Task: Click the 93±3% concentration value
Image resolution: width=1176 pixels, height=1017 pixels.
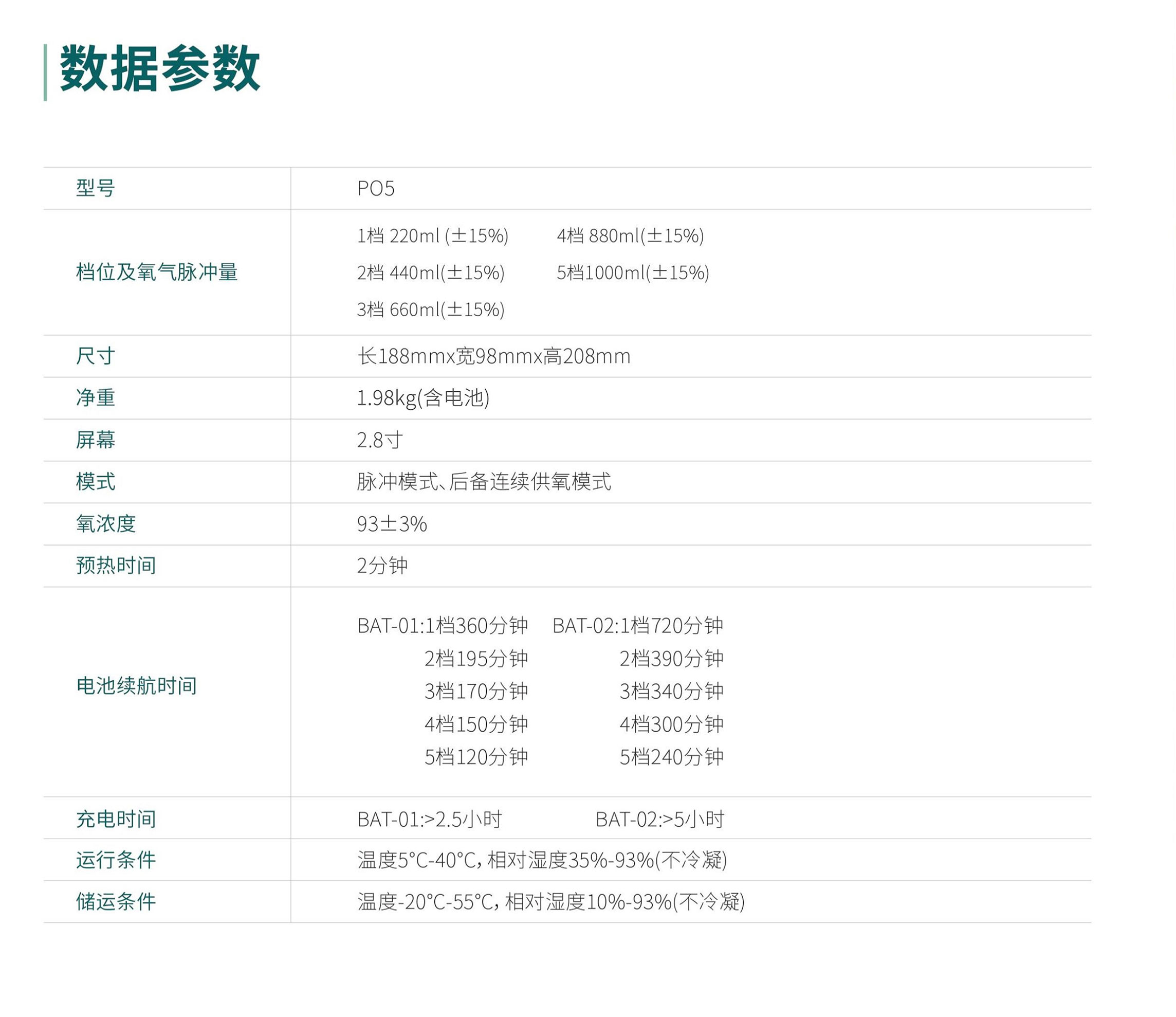Action: [392, 523]
